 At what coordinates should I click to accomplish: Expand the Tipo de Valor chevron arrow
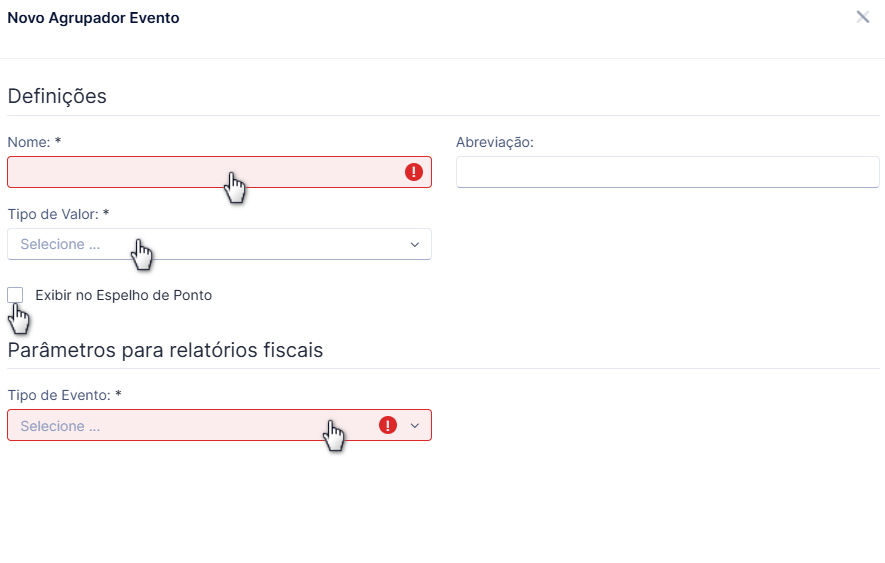pyautogui.click(x=415, y=245)
